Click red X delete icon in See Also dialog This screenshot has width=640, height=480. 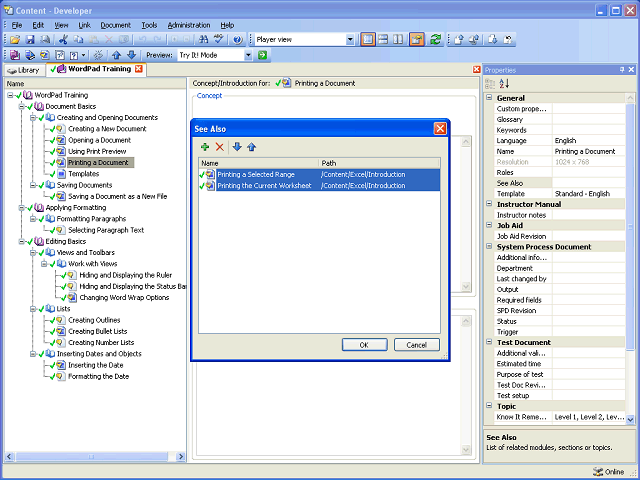(x=220, y=147)
